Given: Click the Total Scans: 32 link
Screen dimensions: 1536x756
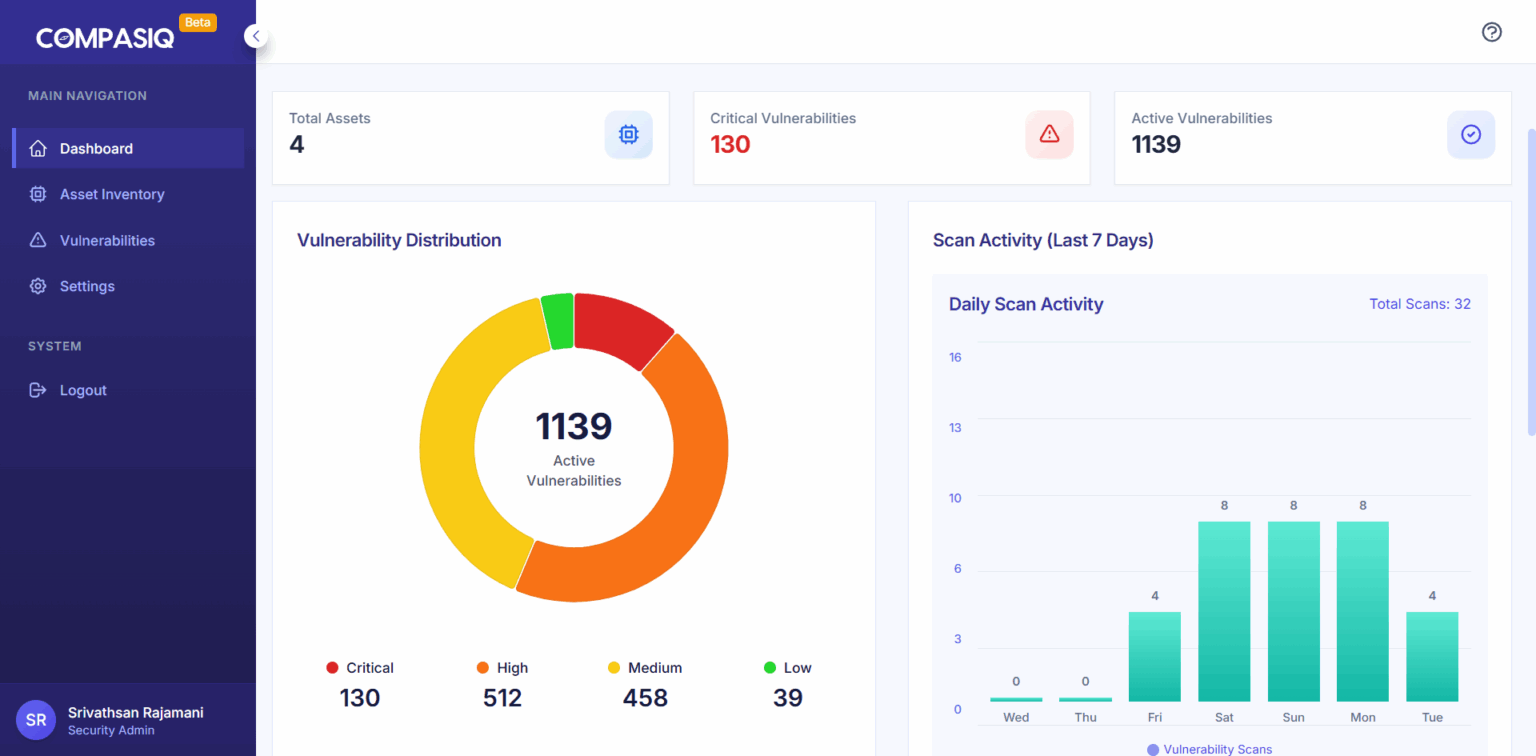Looking at the screenshot, I should (1420, 303).
